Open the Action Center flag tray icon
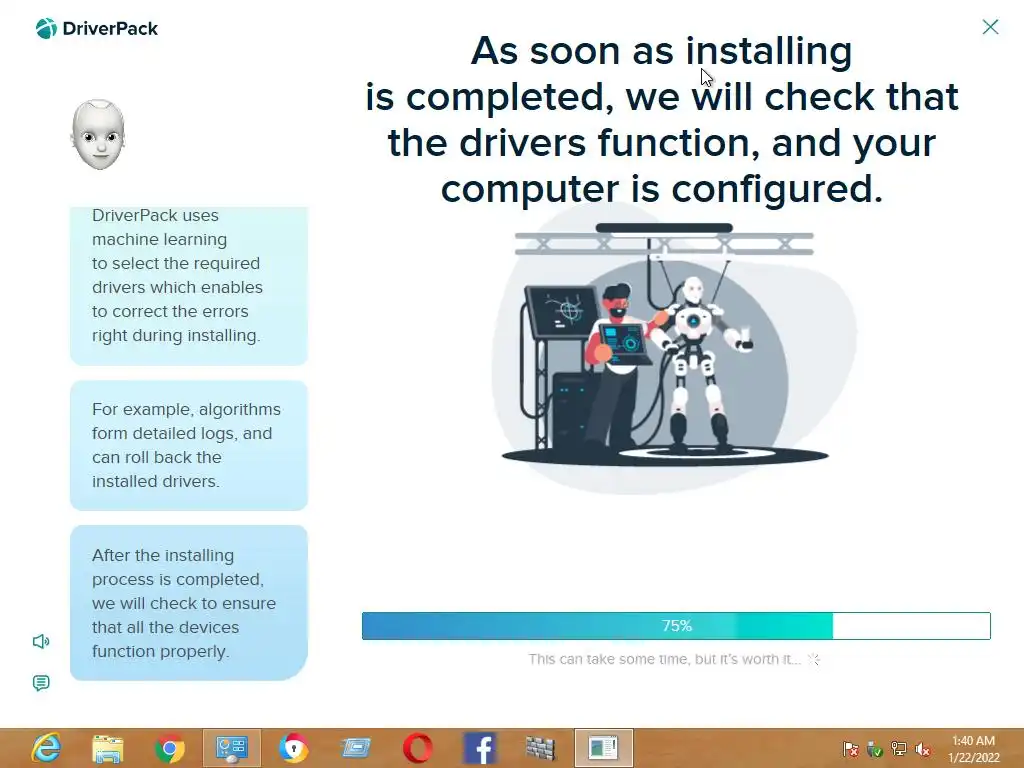The width and height of the screenshot is (1024, 768). (850, 749)
